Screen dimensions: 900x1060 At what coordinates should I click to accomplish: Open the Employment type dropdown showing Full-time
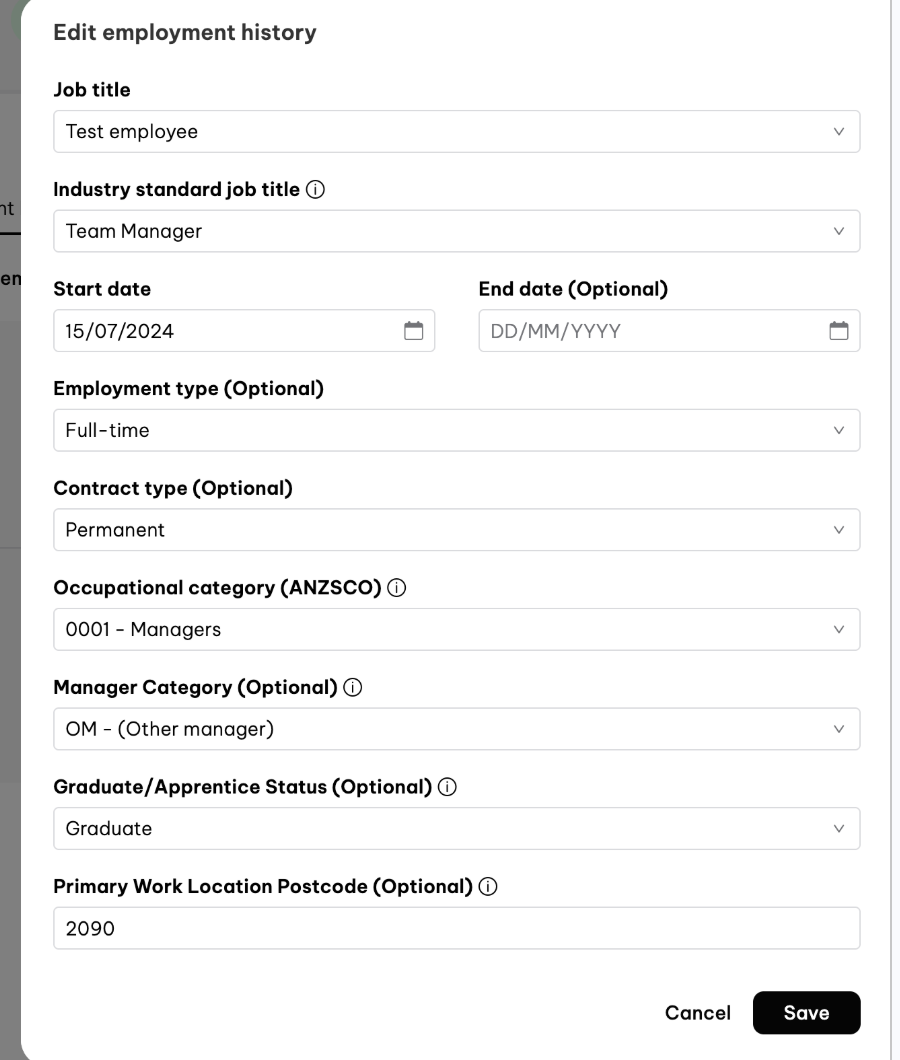pyautogui.click(x=456, y=430)
